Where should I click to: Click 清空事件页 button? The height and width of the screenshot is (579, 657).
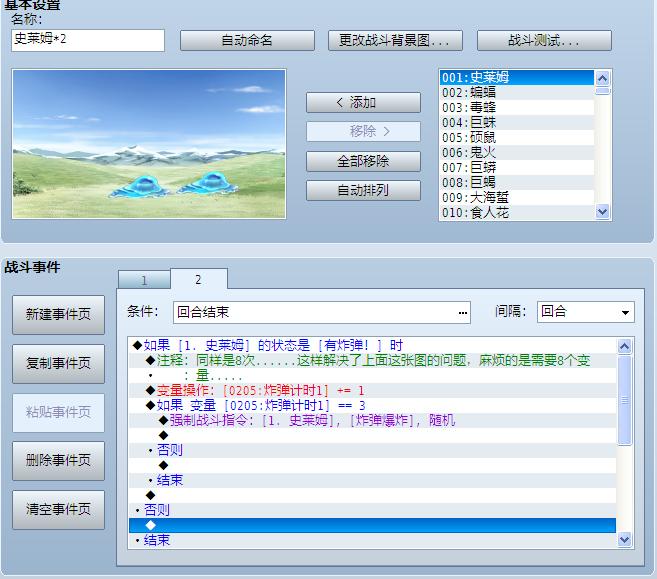pos(58,510)
